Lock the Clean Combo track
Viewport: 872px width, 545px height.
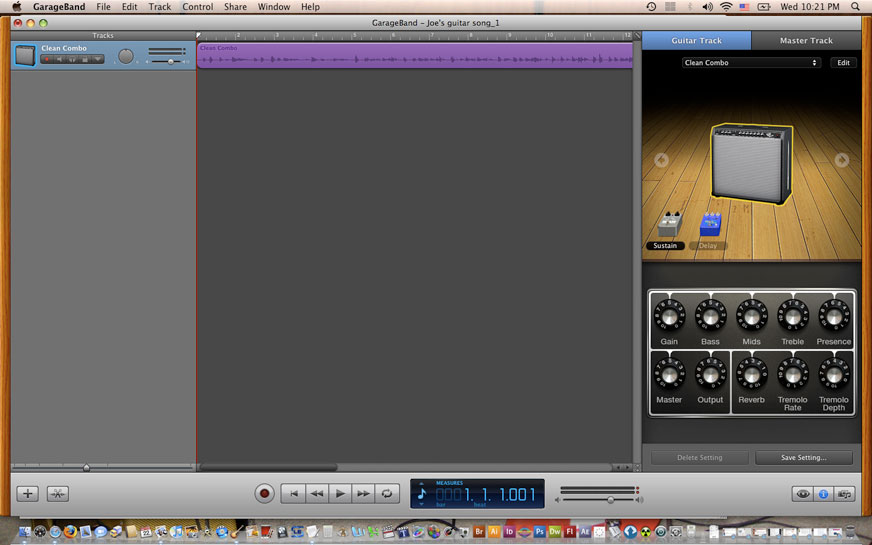point(85,59)
